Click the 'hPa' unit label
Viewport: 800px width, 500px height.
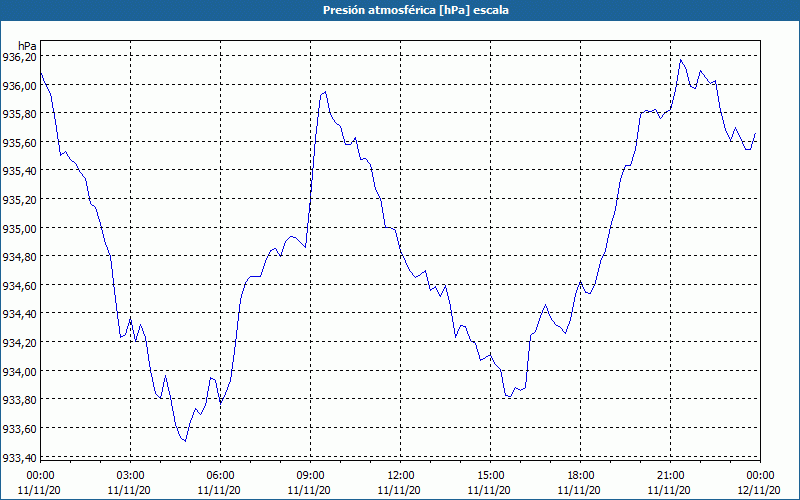(27, 46)
